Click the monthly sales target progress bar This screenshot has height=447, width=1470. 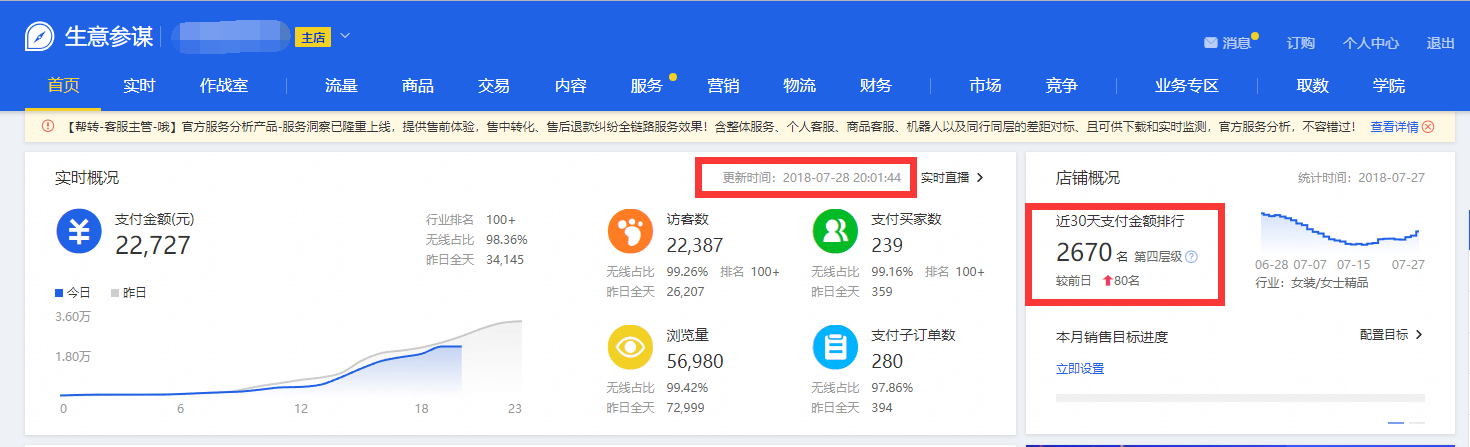1240,398
